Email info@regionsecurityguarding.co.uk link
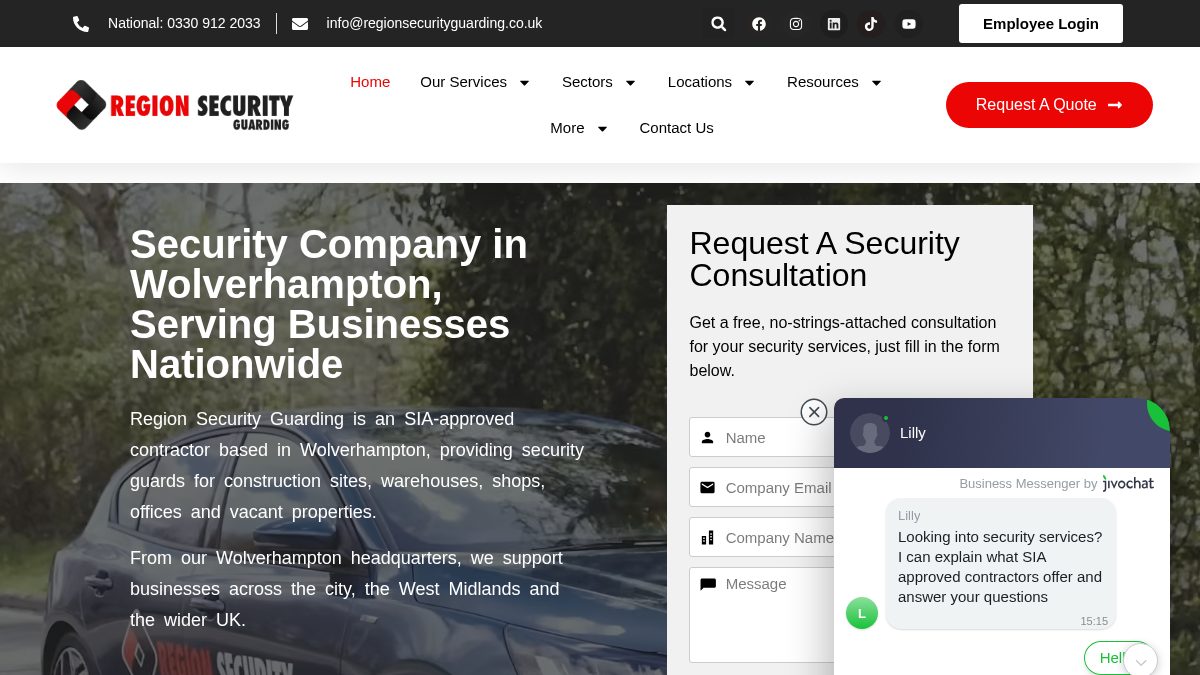 [434, 23]
